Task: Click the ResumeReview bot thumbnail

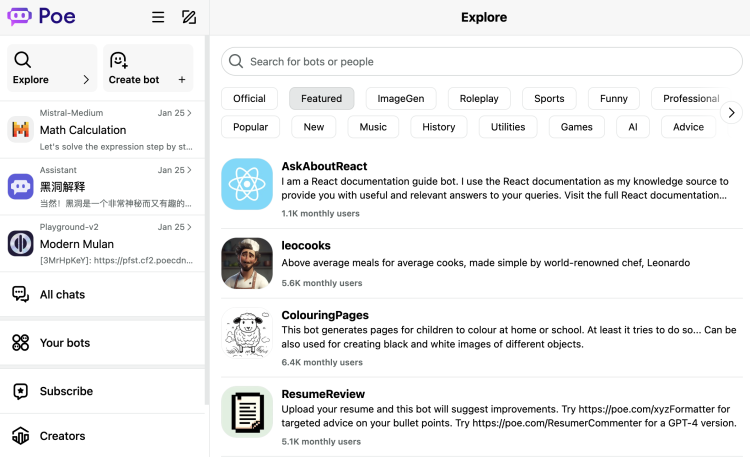Action: tap(247, 411)
